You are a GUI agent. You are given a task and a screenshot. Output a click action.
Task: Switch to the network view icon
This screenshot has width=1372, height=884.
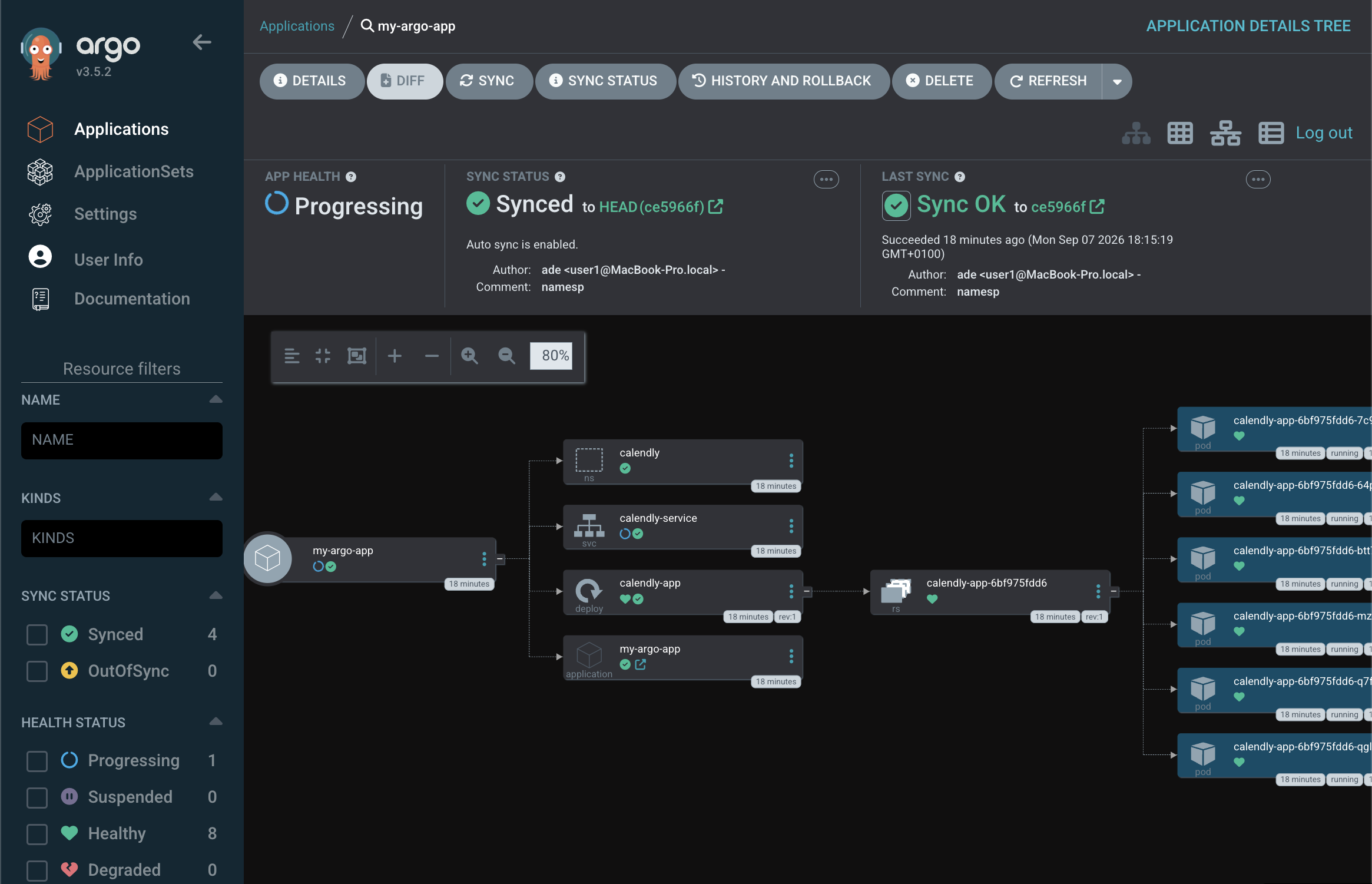point(1225,133)
